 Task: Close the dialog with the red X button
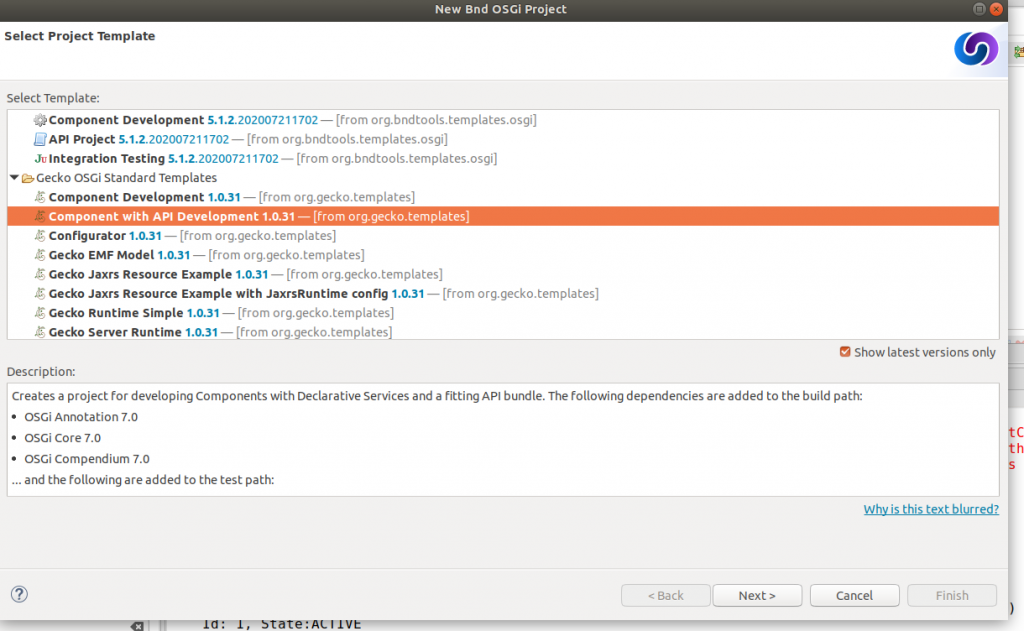tap(996, 8)
